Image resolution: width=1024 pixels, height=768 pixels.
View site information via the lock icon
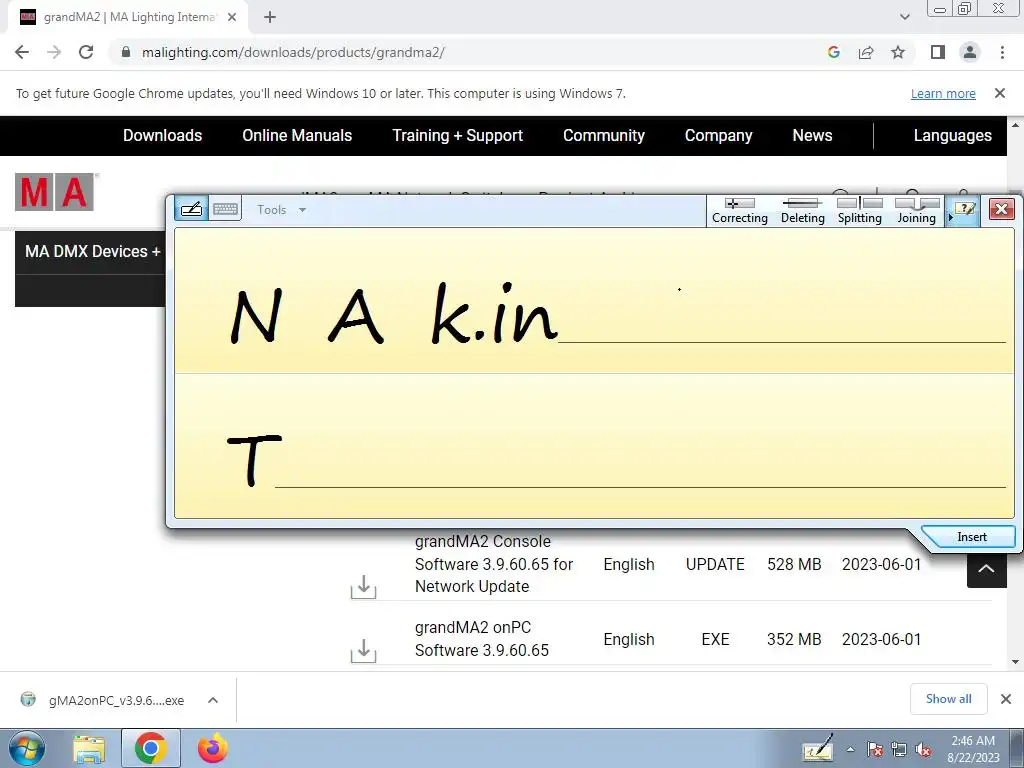[125, 52]
